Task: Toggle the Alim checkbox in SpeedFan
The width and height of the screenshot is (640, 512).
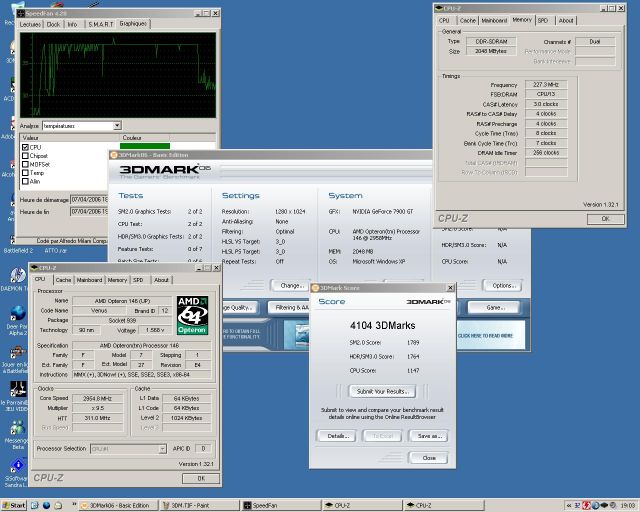Action: pos(25,181)
